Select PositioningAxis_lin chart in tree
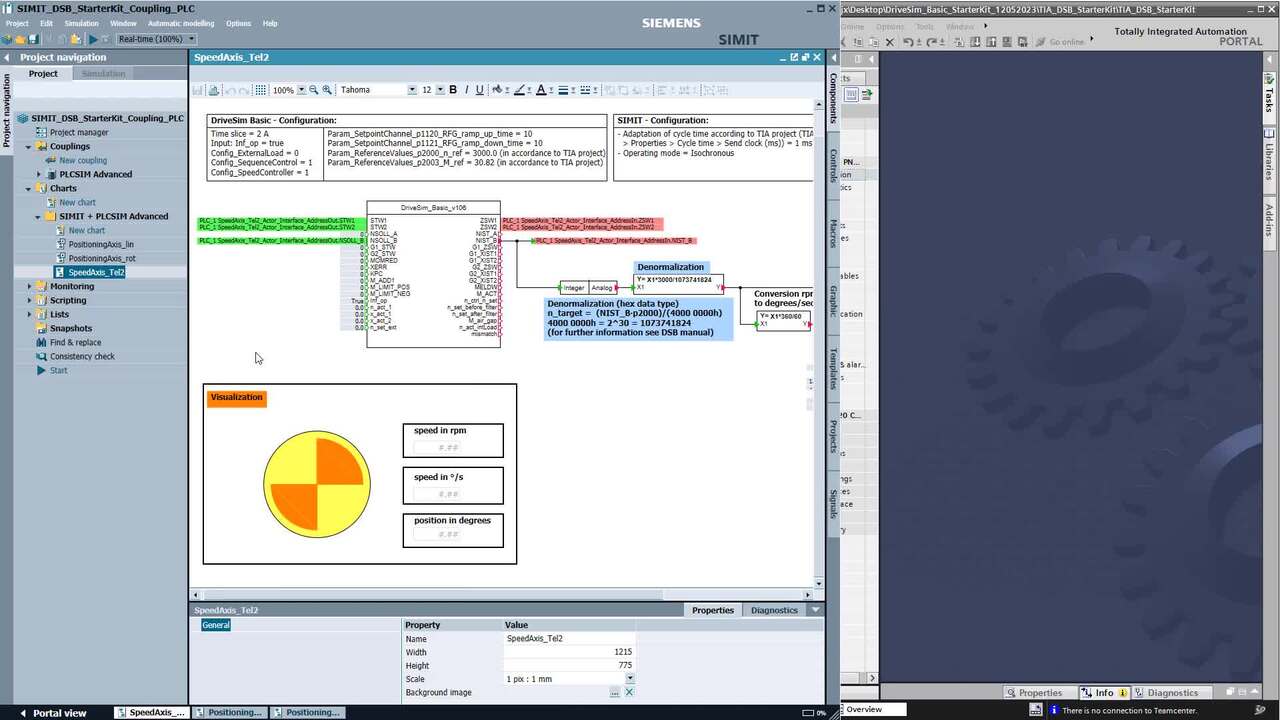The image size is (1280, 720). click(100, 244)
